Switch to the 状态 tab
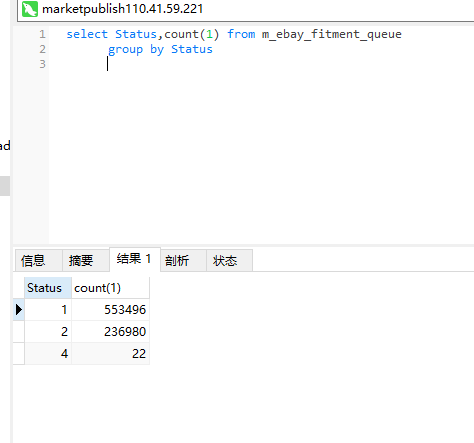 coord(229,260)
